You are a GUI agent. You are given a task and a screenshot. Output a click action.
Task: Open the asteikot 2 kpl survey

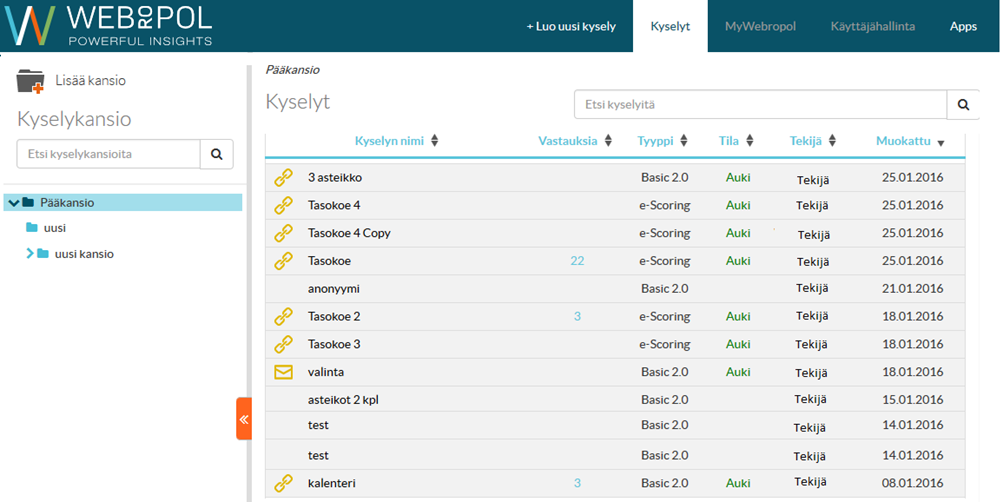coord(345,400)
